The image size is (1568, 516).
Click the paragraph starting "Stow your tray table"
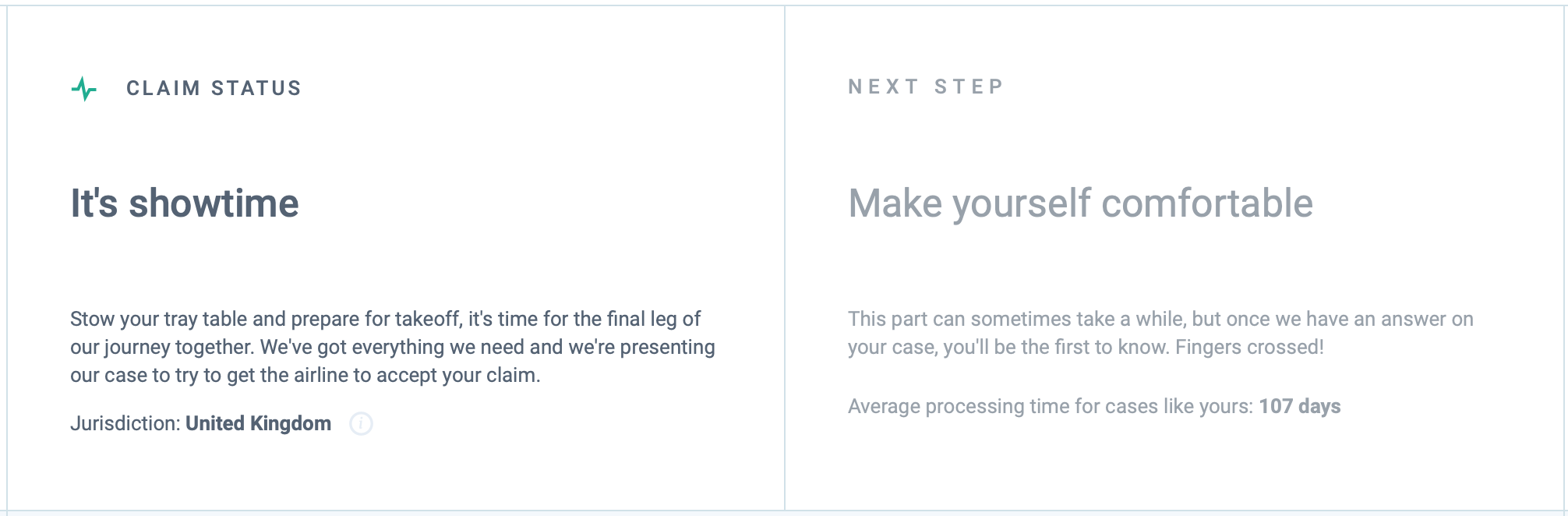(393, 347)
